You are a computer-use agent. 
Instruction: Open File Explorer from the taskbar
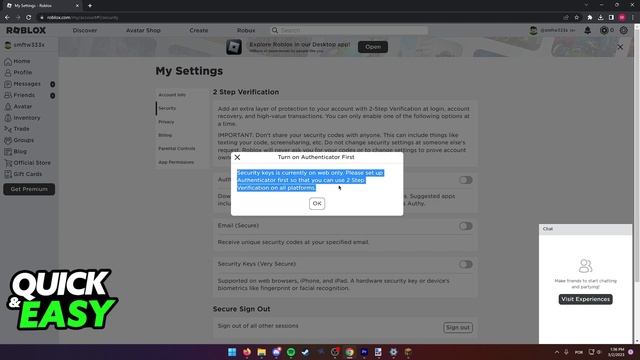click(x=262, y=352)
